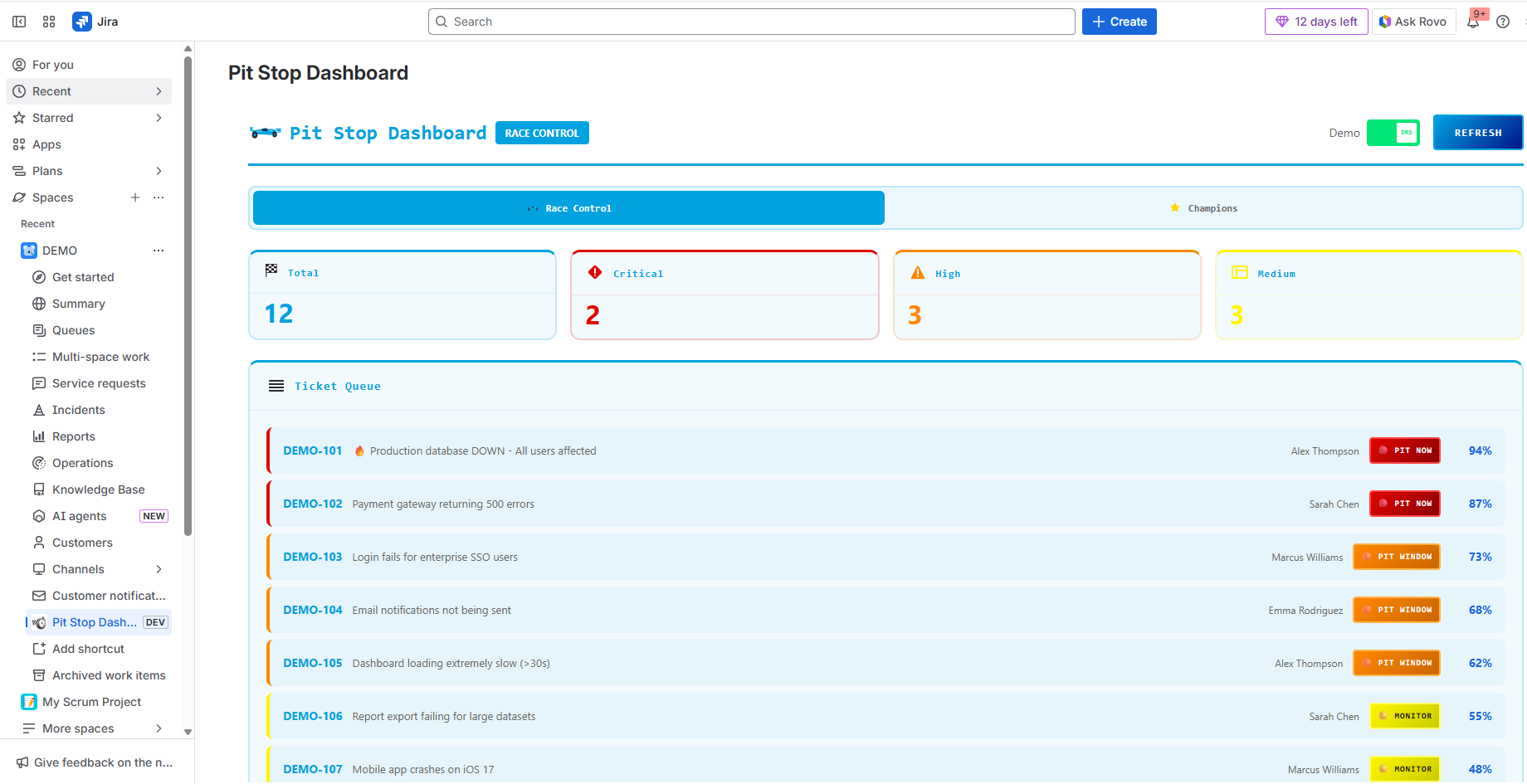
Task: Click Give feedback megaphone link
Action: coord(94,762)
